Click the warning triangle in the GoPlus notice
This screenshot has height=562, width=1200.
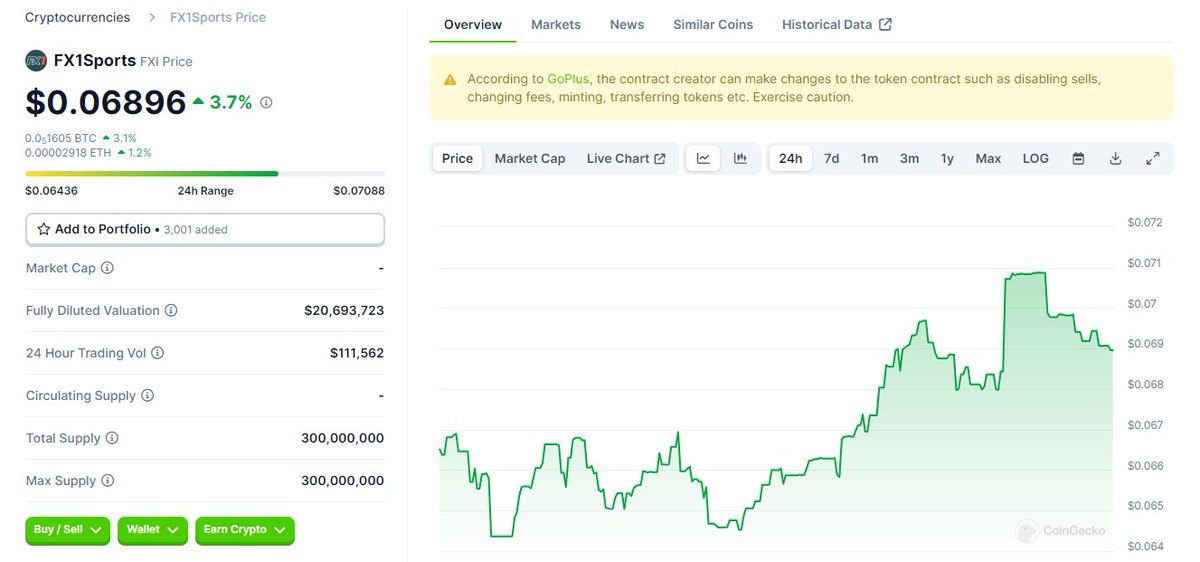tap(450, 79)
